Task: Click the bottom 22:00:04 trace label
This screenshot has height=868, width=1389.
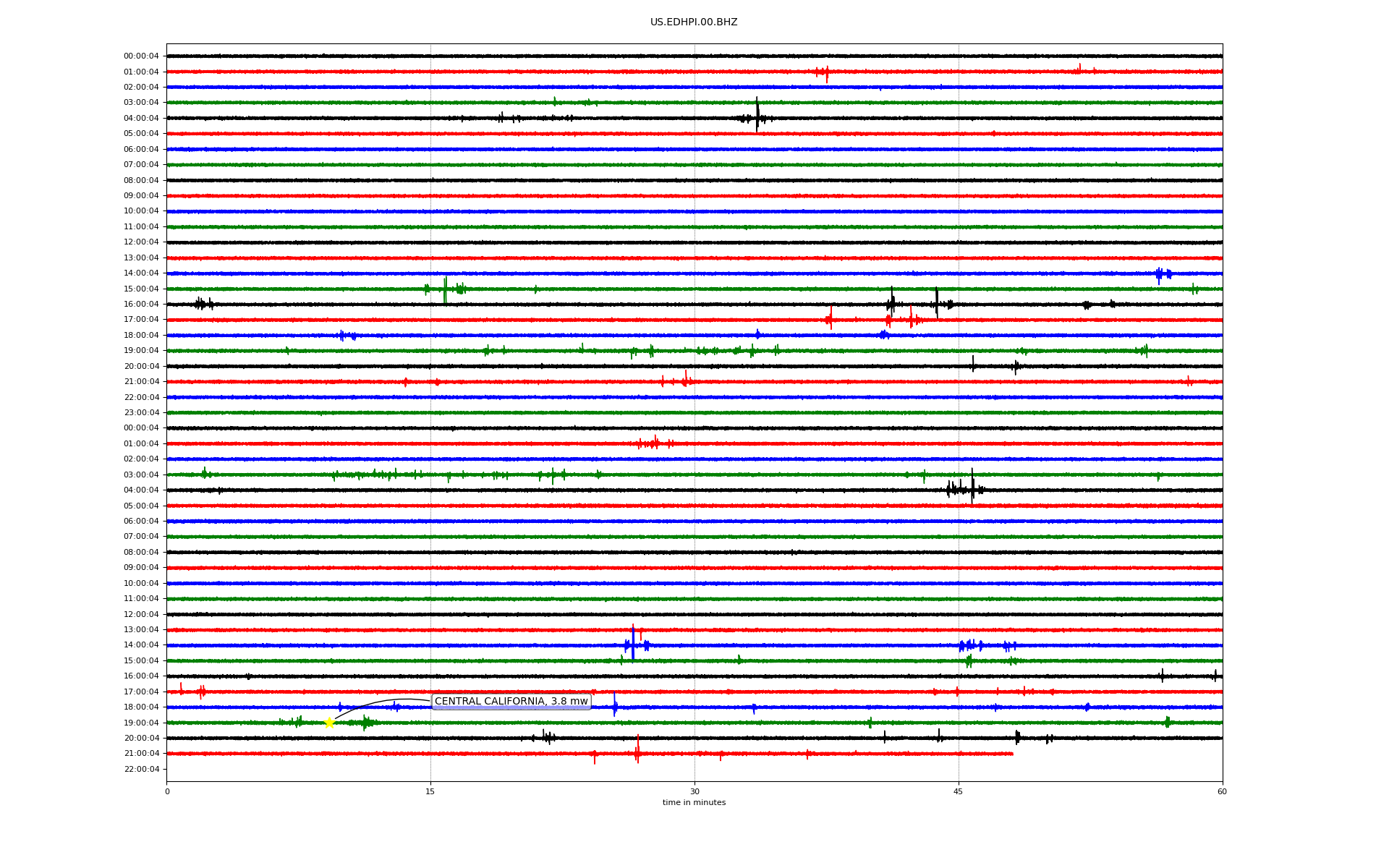Action: [x=141, y=769]
